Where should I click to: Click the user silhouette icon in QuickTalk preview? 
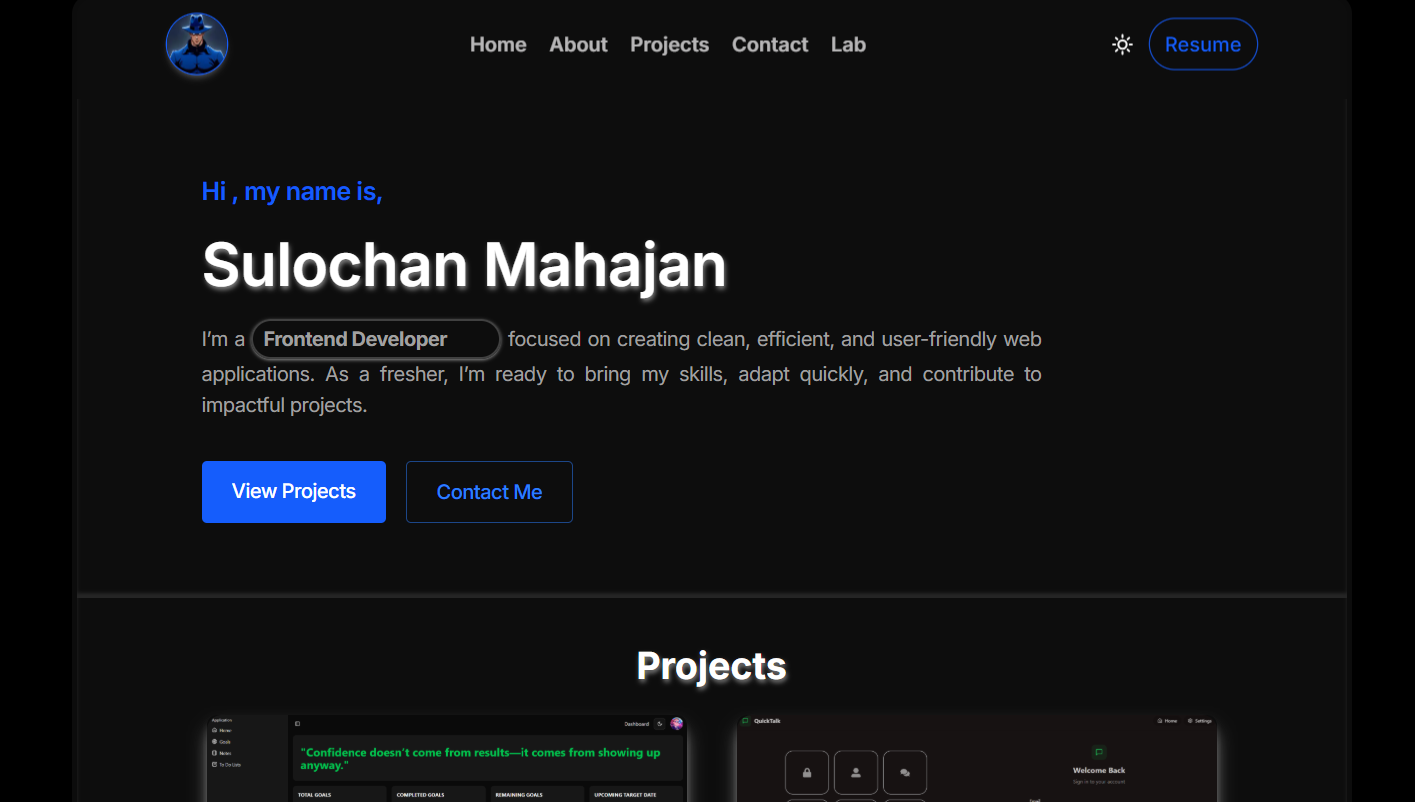pyautogui.click(x=856, y=772)
